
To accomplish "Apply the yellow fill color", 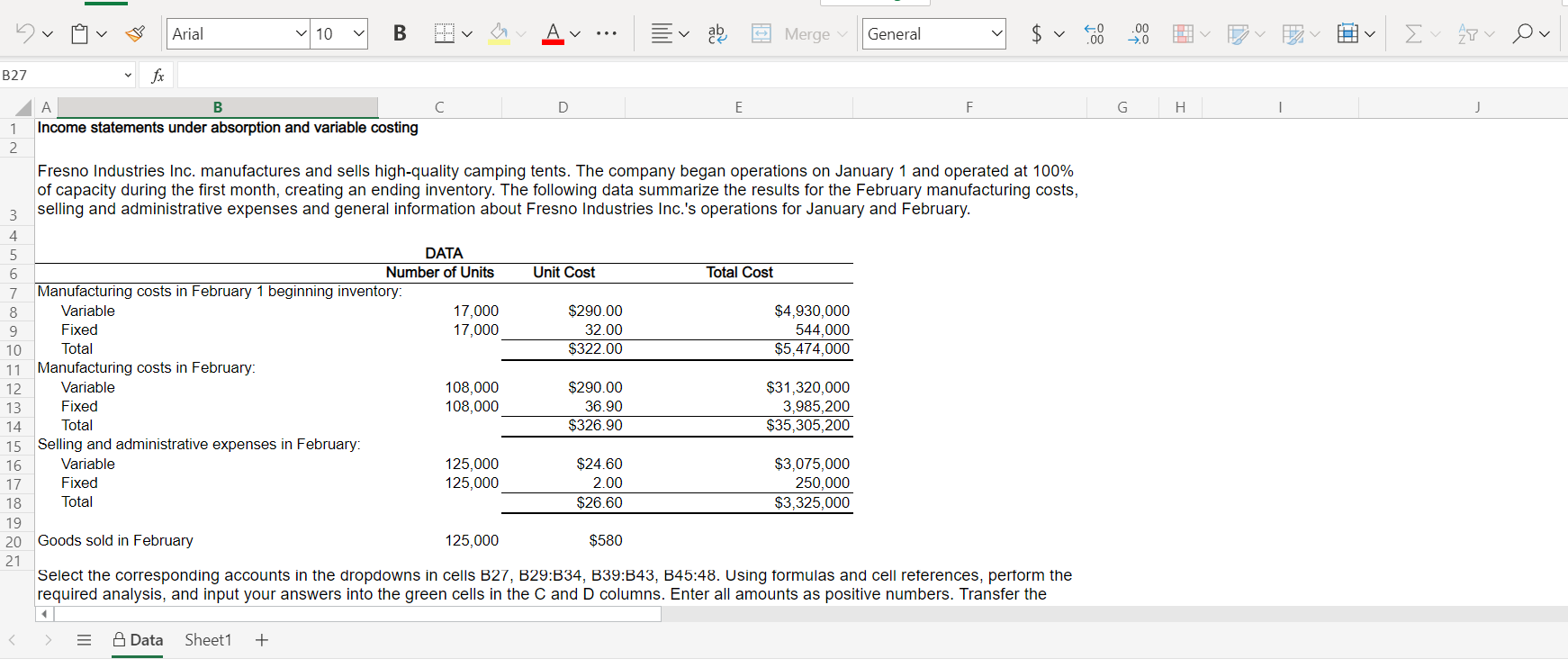I will [499, 34].
